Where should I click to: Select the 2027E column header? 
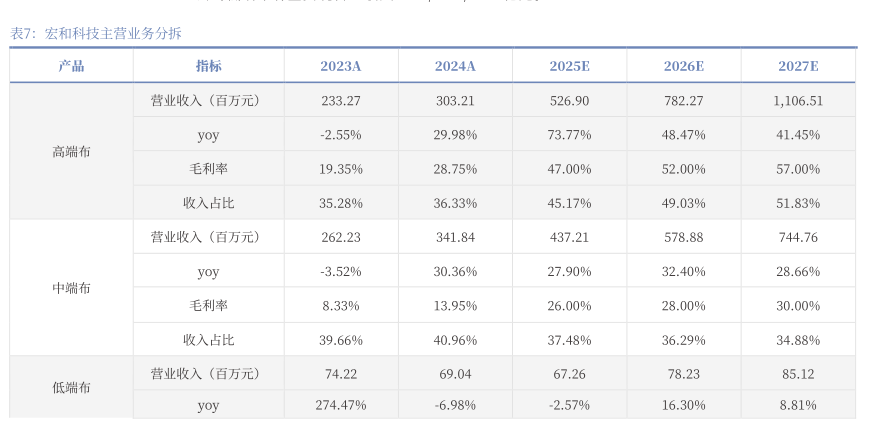pos(798,66)
